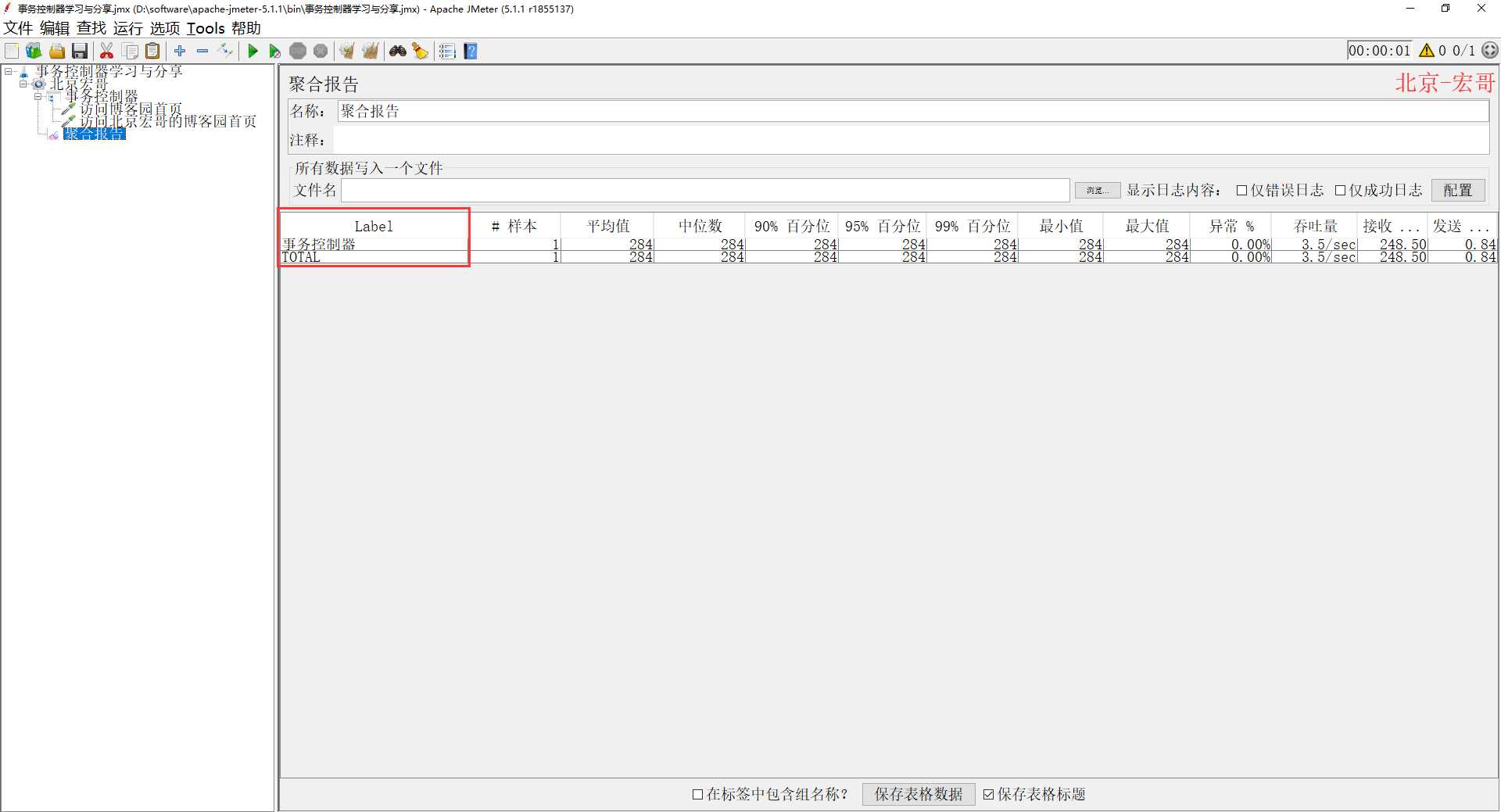Image resolution: width=1501 pixels, height=812 pixels.
Task: Open Search with binoculars icon
Action: (398, 51)
